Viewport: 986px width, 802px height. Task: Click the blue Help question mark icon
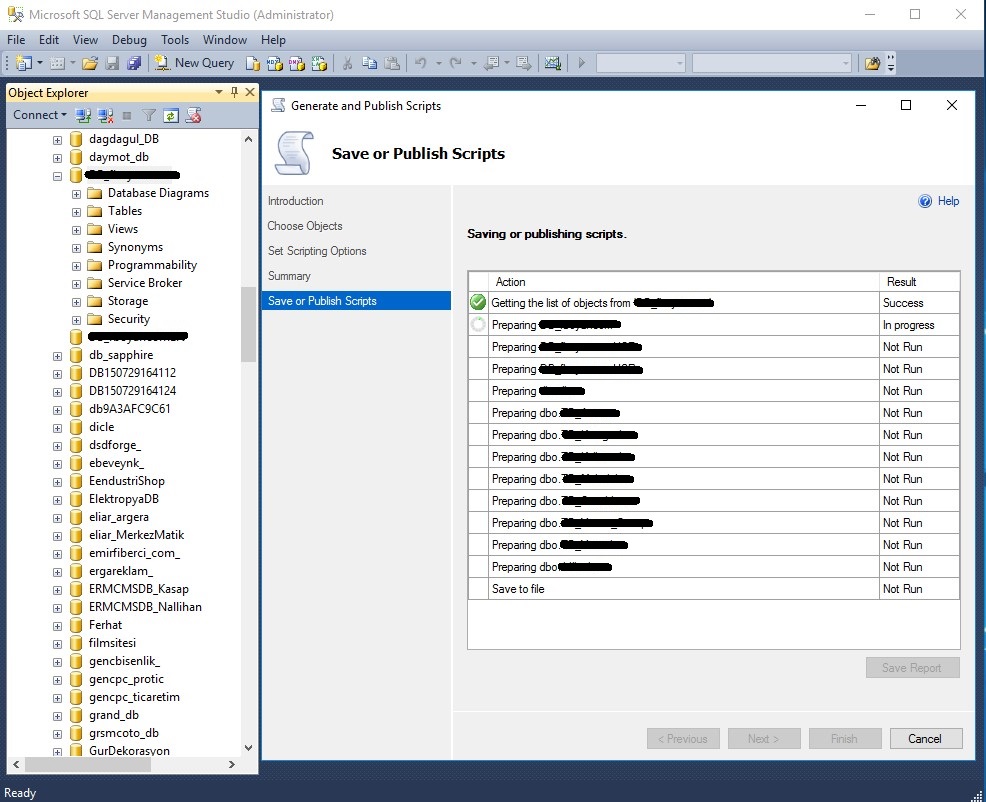925,201
